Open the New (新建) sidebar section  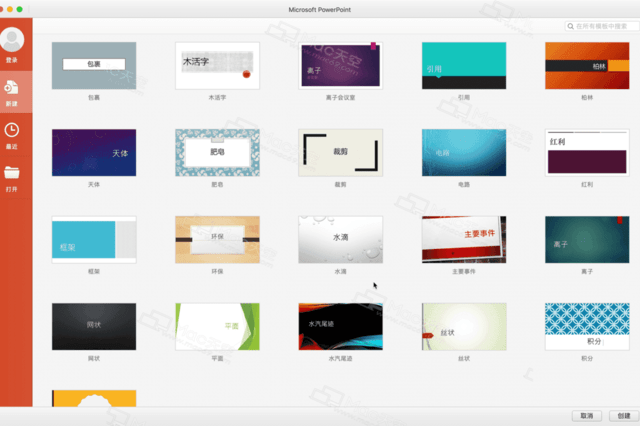(14, 86)
